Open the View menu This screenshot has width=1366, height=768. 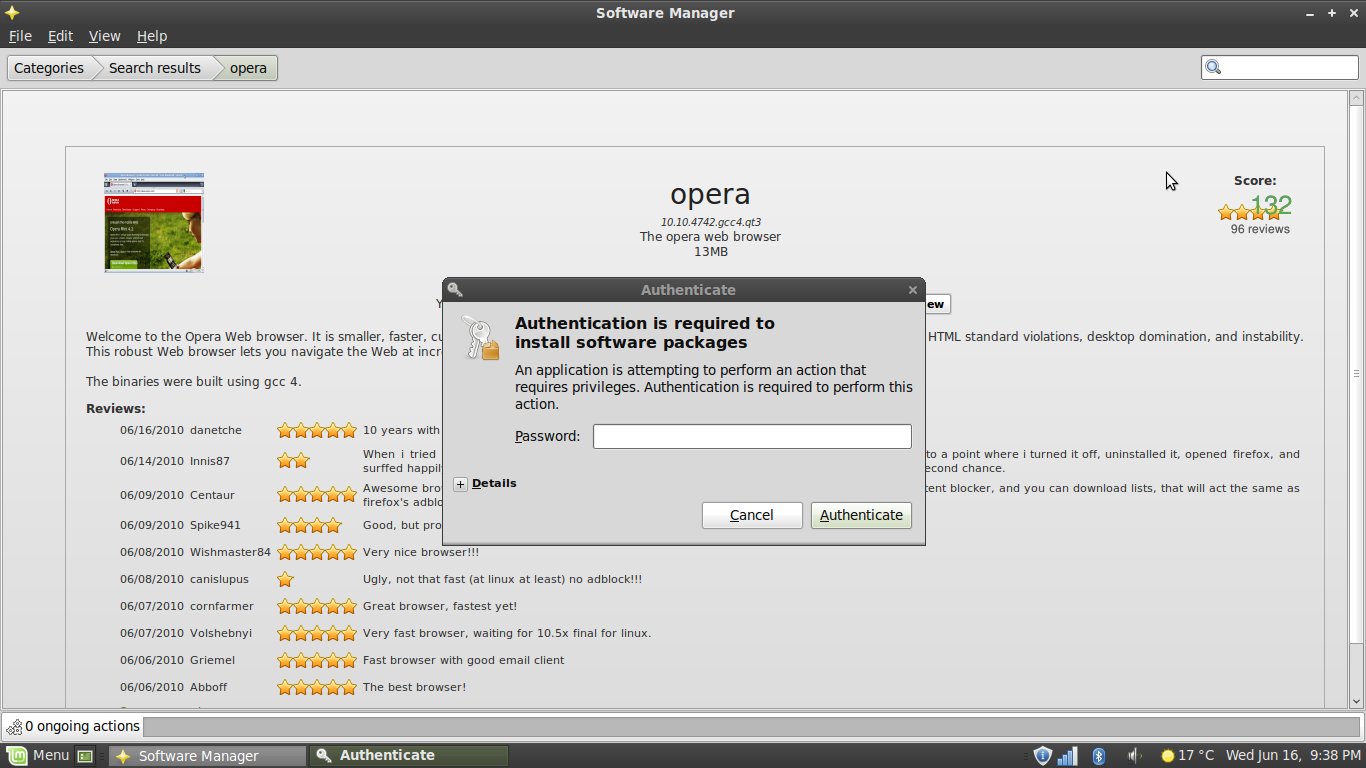pos(104,36)
